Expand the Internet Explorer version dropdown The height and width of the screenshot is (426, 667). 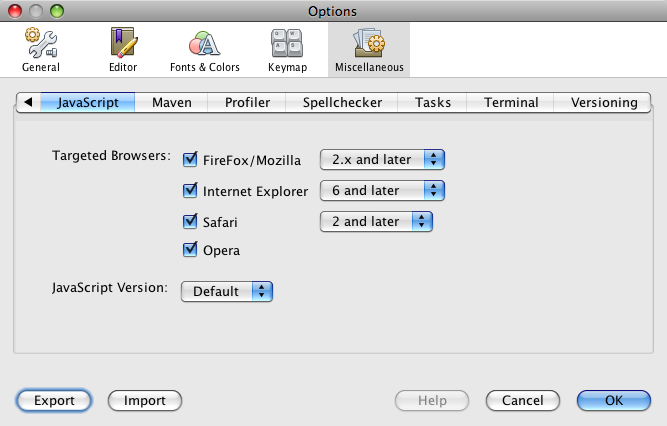coord(382,190)
